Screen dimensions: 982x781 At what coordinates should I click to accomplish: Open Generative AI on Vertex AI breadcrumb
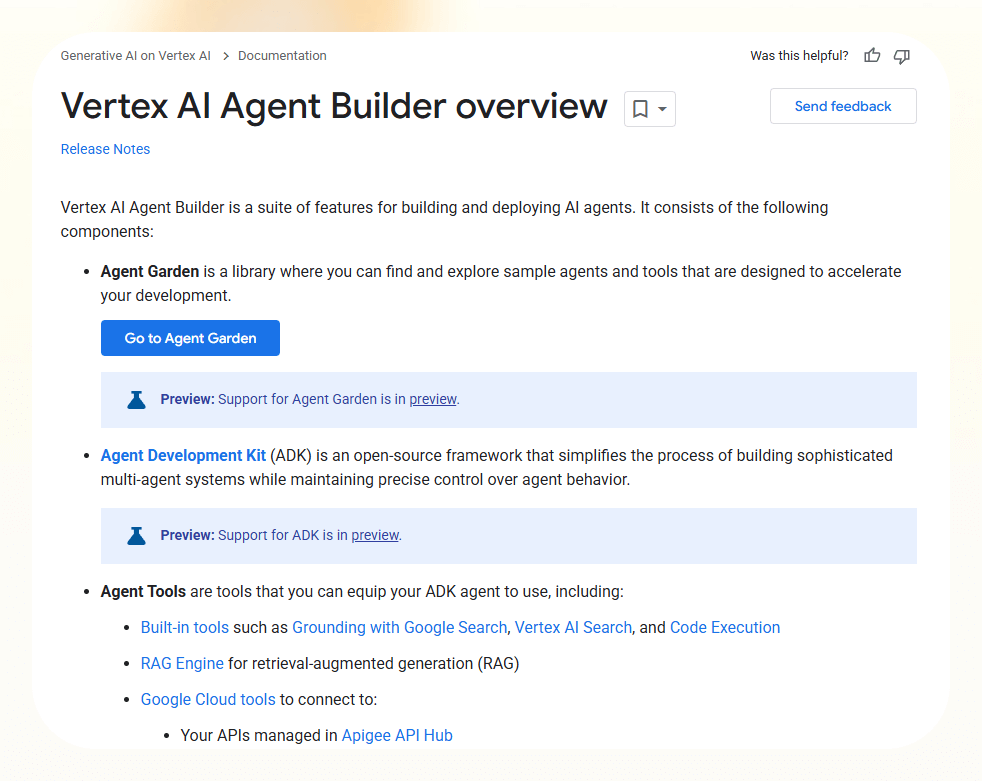pyautogui.click(x=135, y=56)
